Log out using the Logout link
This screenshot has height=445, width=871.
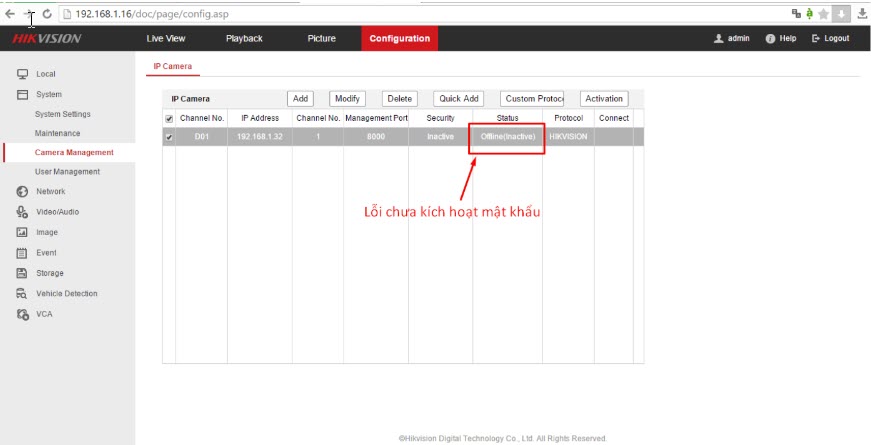tap(830, 39)
